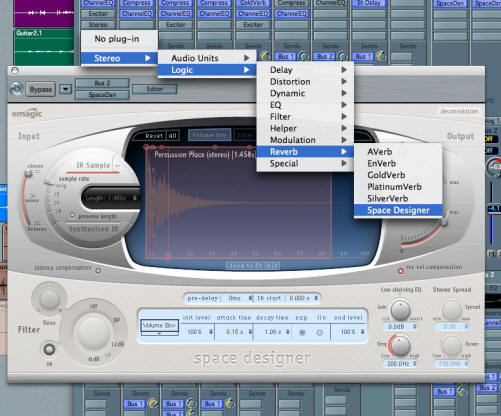Click the 0.0dB gain value field
Image resolution: width=501 pixels, height=416 pixels.
coord(399,327)
